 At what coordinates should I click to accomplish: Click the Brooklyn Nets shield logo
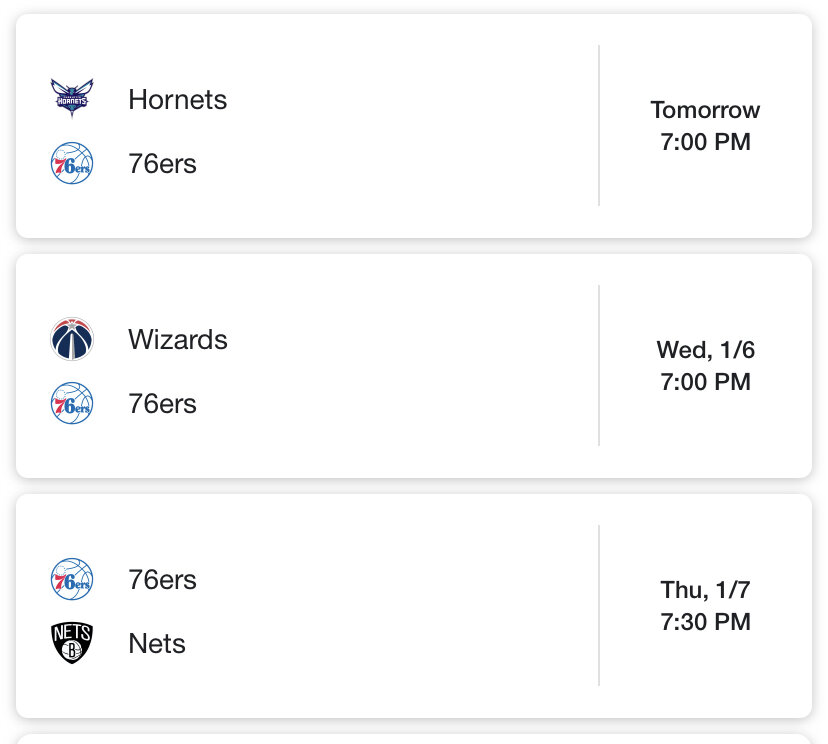[72, 643]
